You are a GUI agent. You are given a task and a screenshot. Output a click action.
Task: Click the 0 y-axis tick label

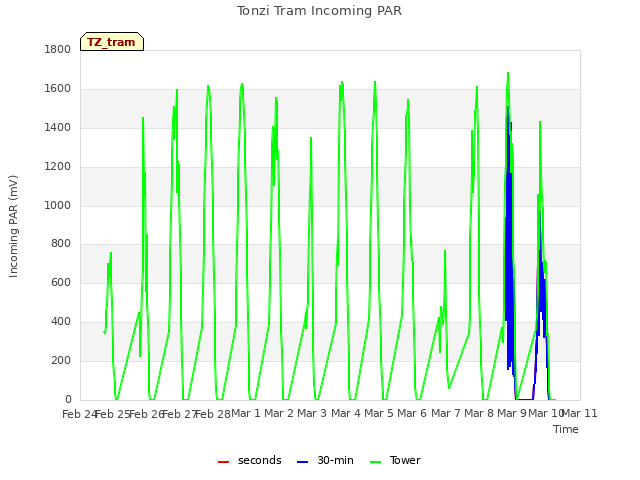pyautogui.click(x=68, y=399)
